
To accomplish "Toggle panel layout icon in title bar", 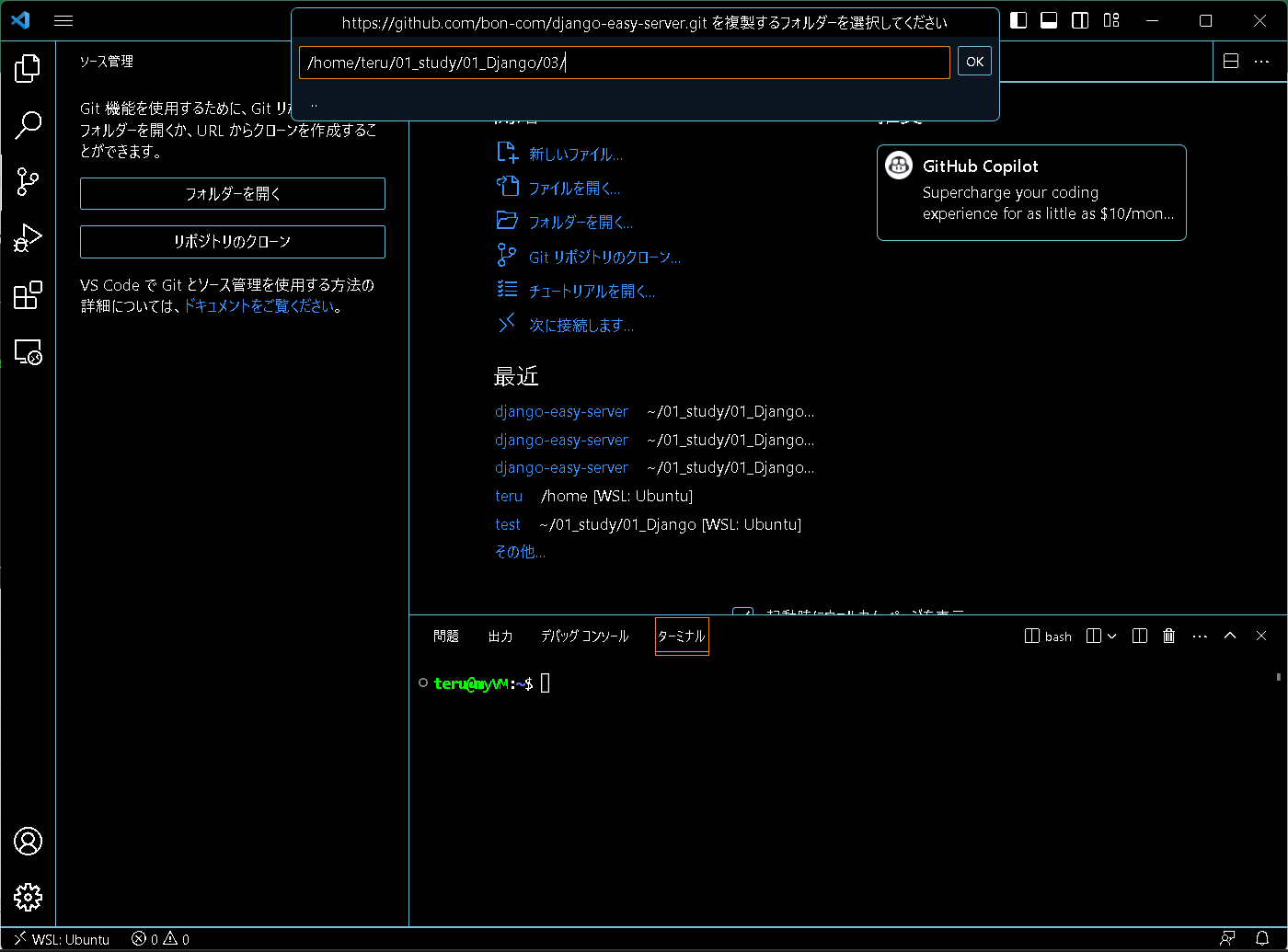I will [x=1049, y=20].
